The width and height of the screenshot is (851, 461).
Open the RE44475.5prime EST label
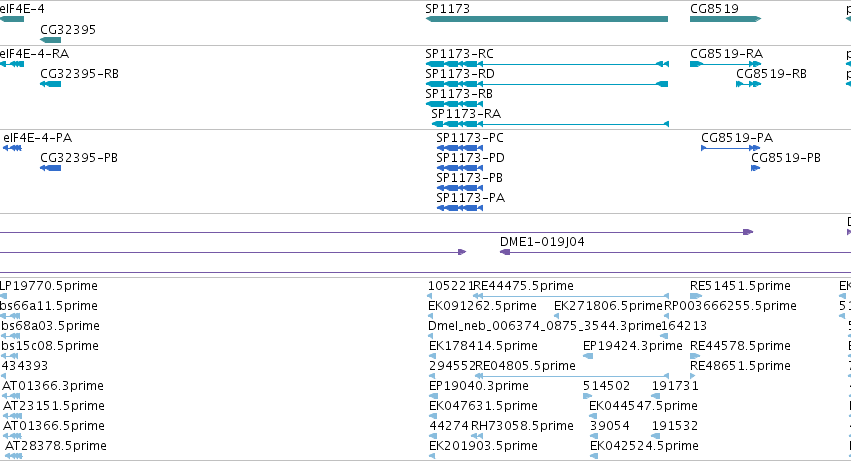[523, 286]
